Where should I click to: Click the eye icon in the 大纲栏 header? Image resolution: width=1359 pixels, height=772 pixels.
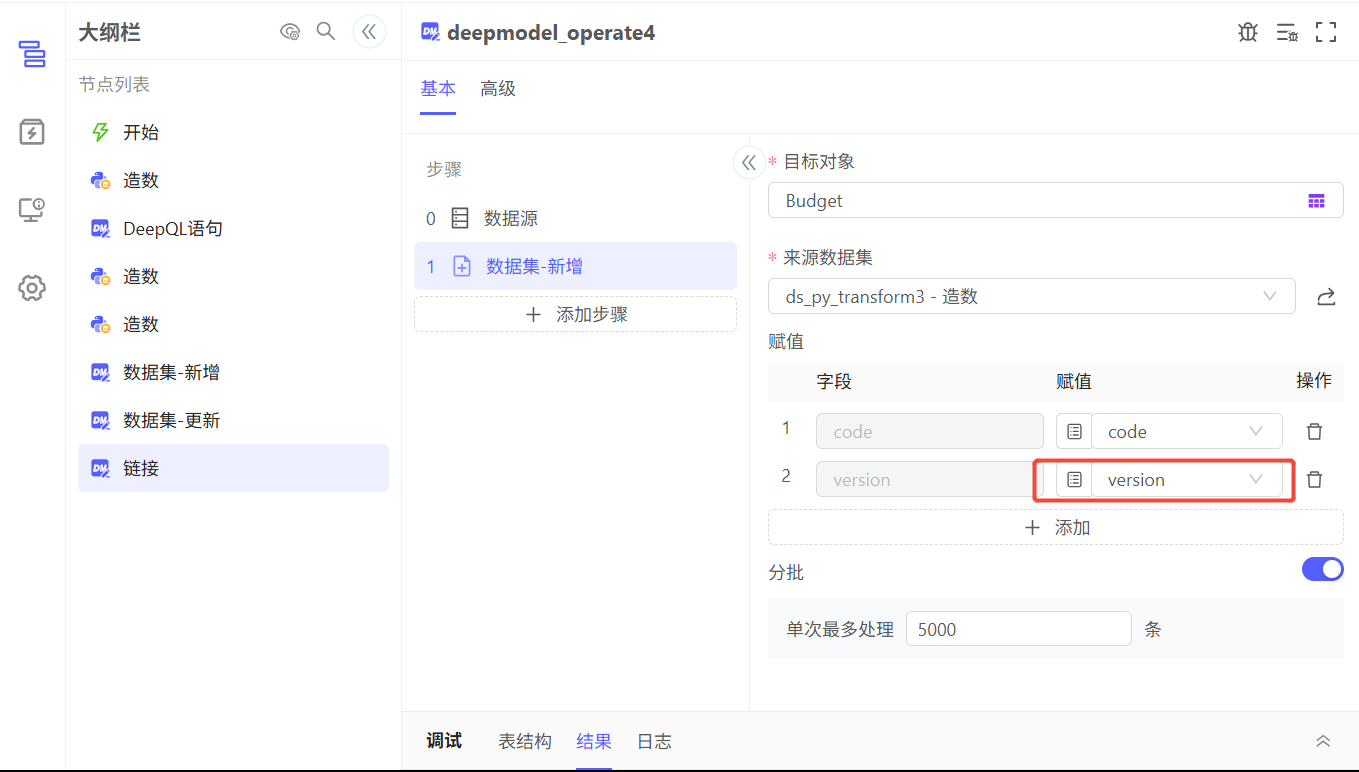click(290, 32)
